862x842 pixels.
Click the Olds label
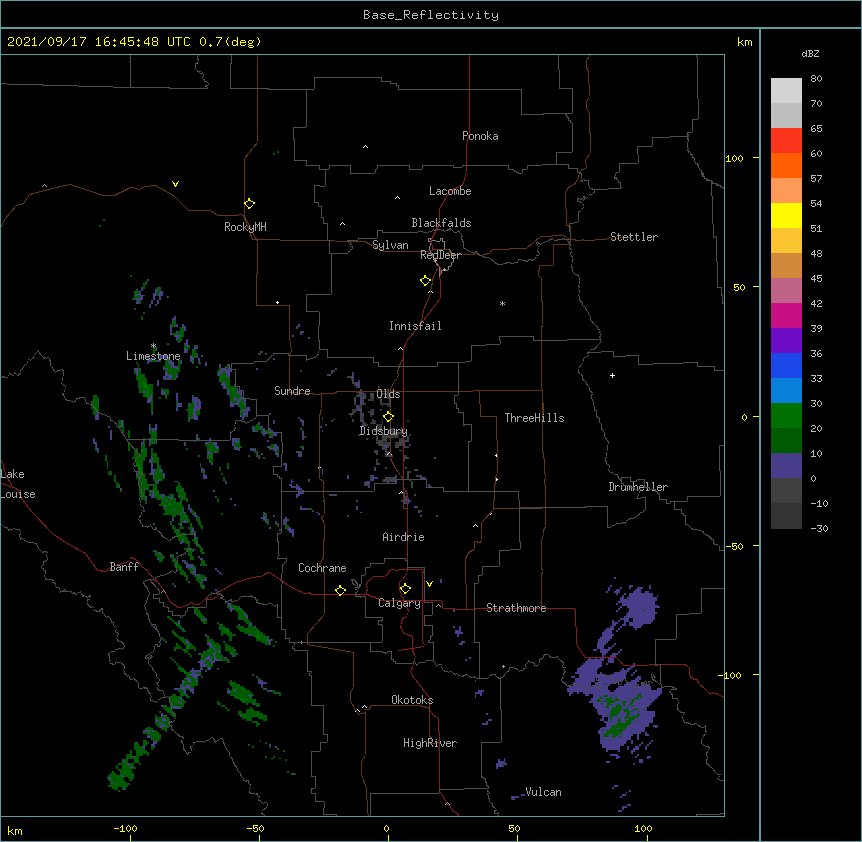[388, 394]
